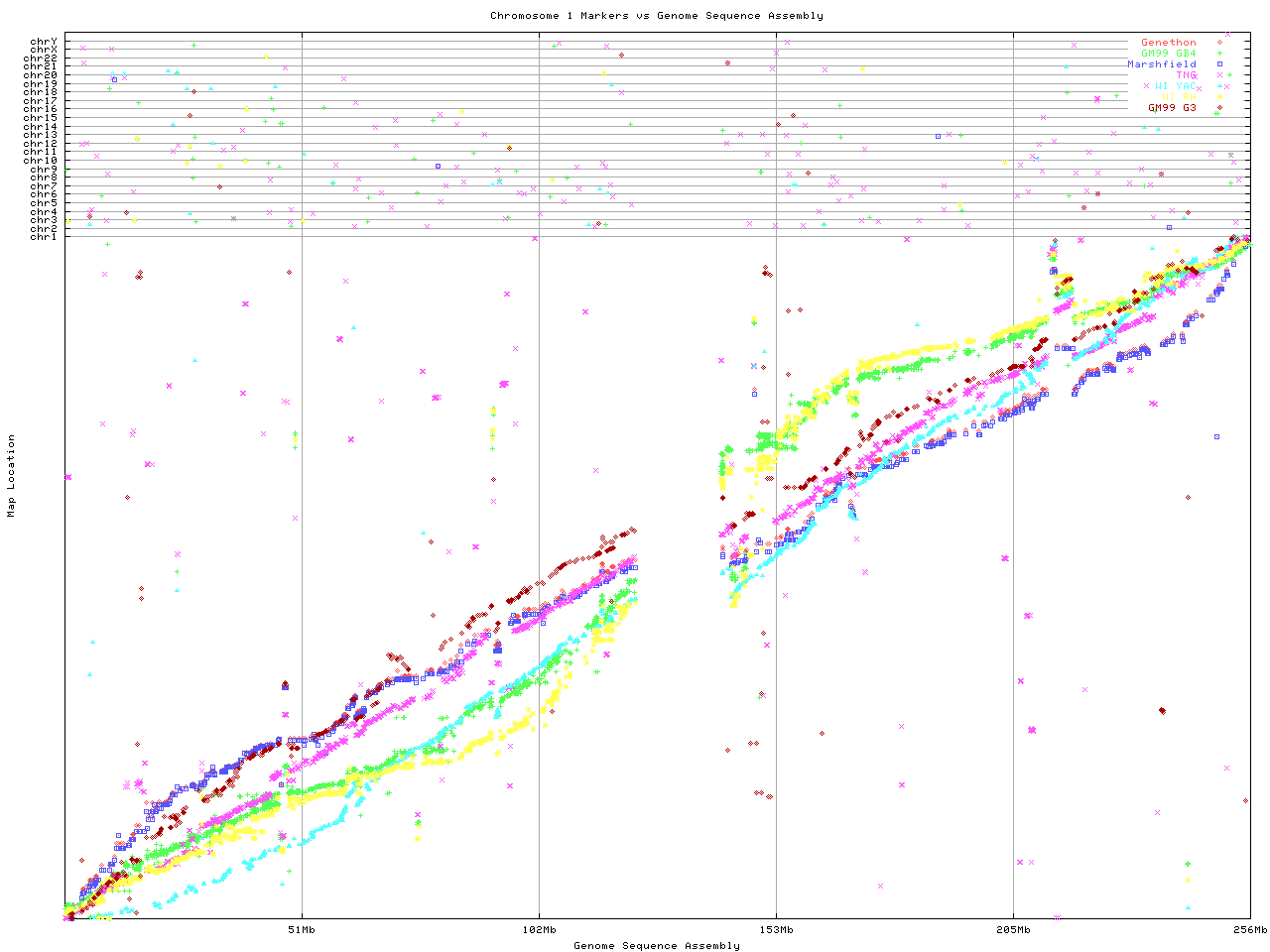This screenshot has height=952, width=1270.
Task: Click the 205Mb x-axis tick label
Action: coord(1013,930)
